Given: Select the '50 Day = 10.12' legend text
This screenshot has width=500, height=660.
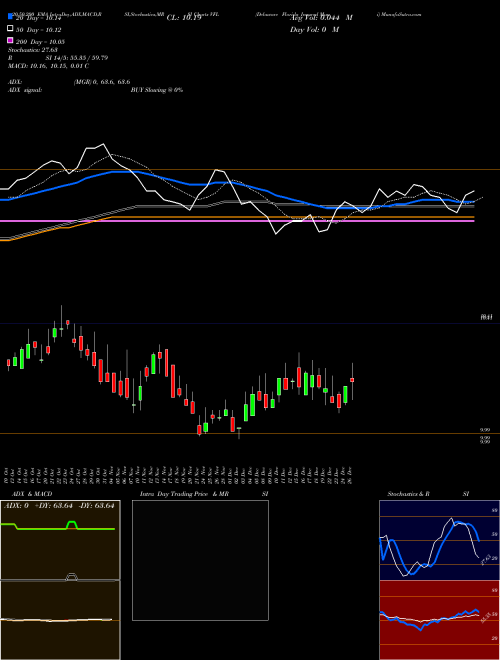Looking at the screenshot, I should tap(39, 30).
